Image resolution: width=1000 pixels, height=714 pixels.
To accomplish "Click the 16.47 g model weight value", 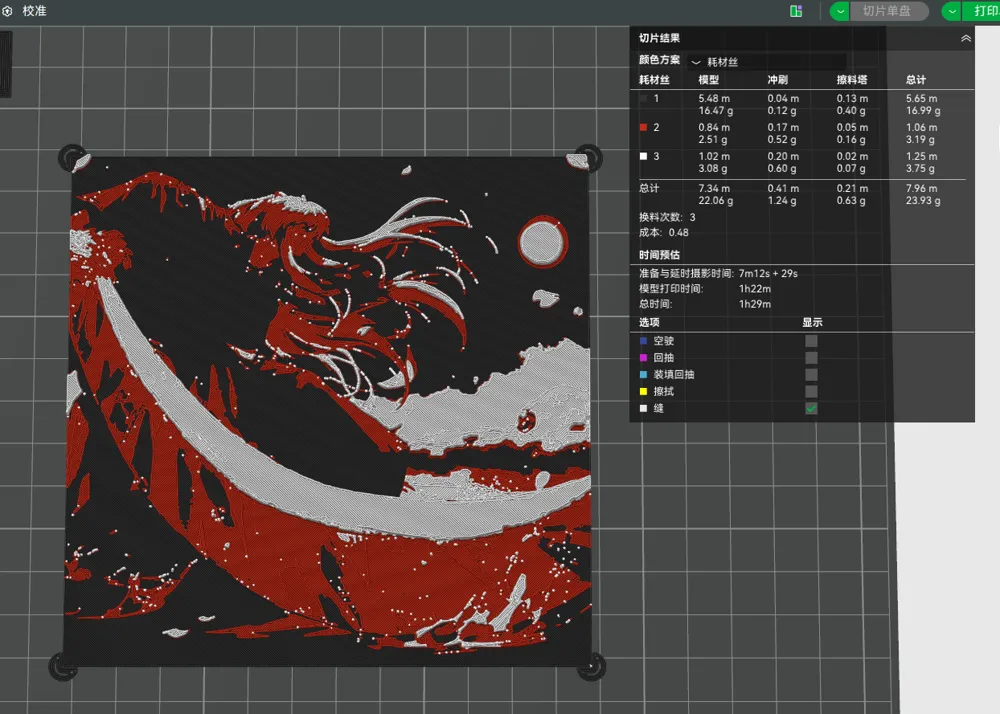I will [716, 111].
